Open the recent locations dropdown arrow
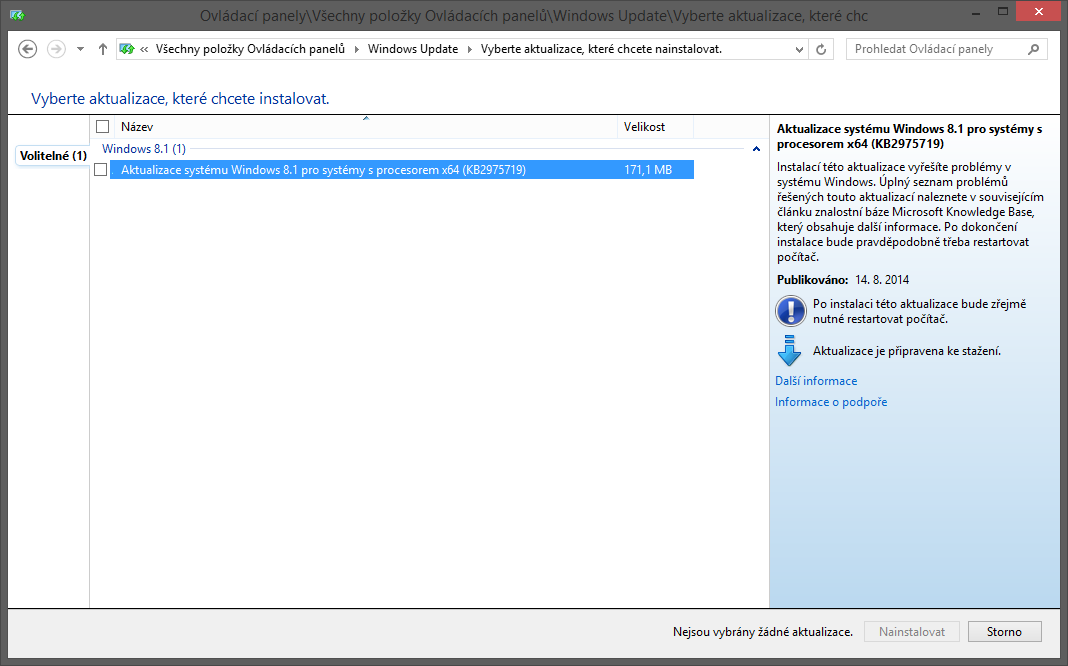1068x666 pixels. point(80,49)
